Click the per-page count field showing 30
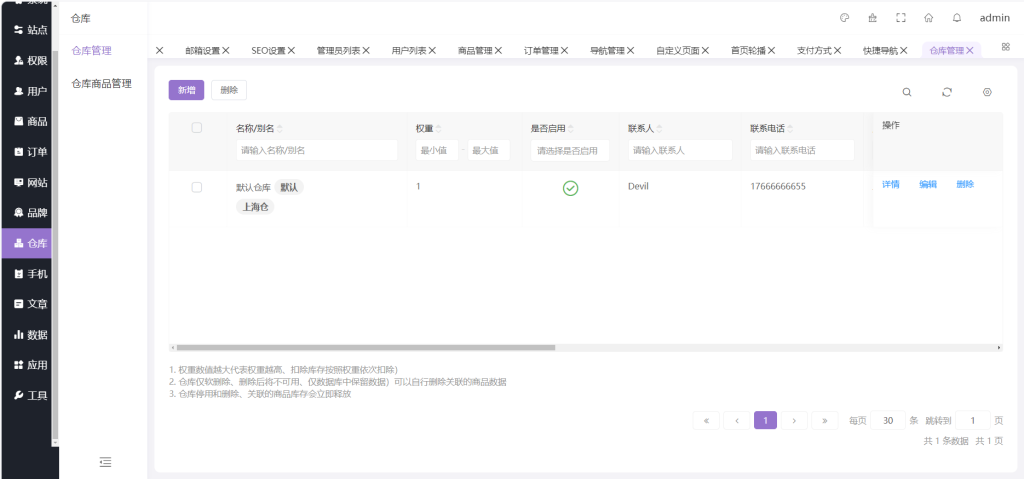1024x479 pixels. [888, 420]
